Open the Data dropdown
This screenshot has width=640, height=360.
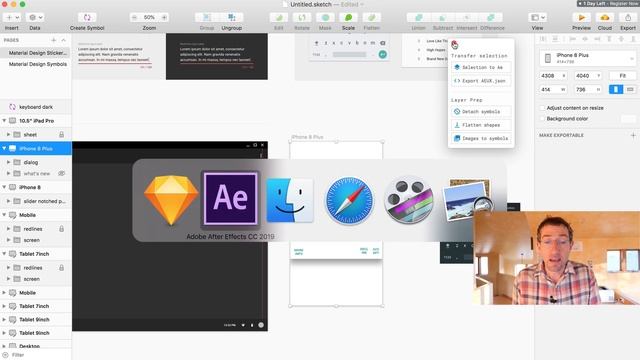click(x=35, y=18)
